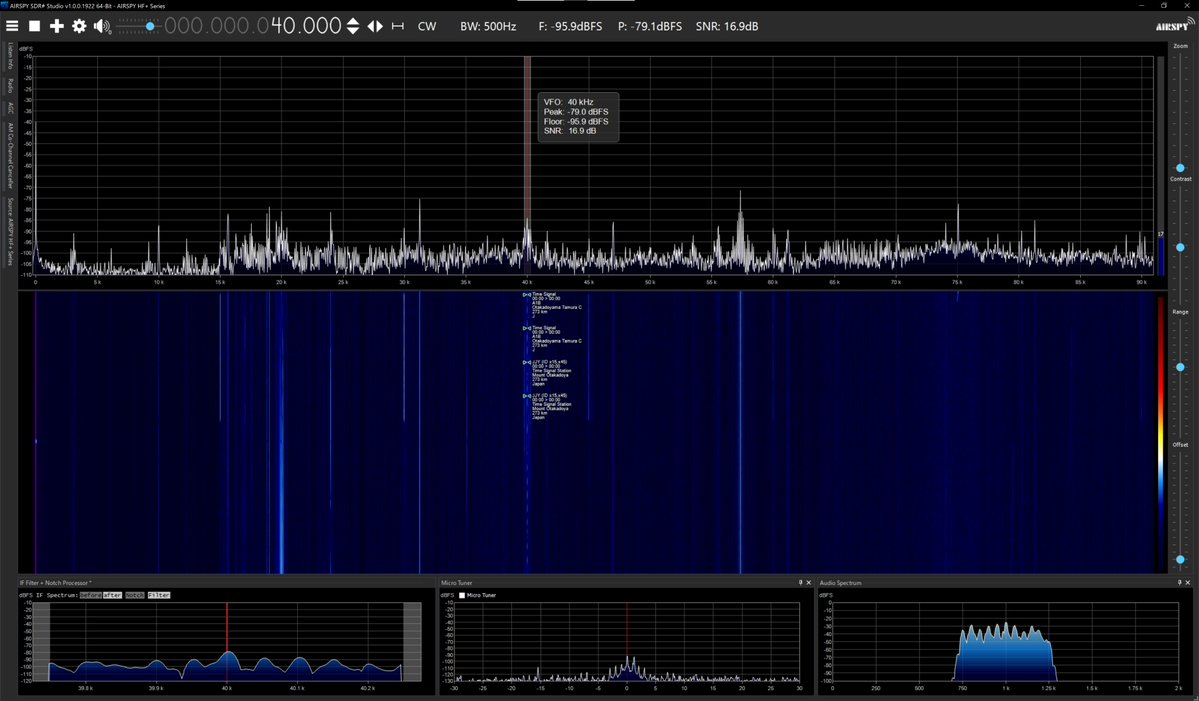Image resolution: width=1199 pixels, height=701 pixels.
Task: Click the Audio Spectrum panel title
Action: click(840, 583)
